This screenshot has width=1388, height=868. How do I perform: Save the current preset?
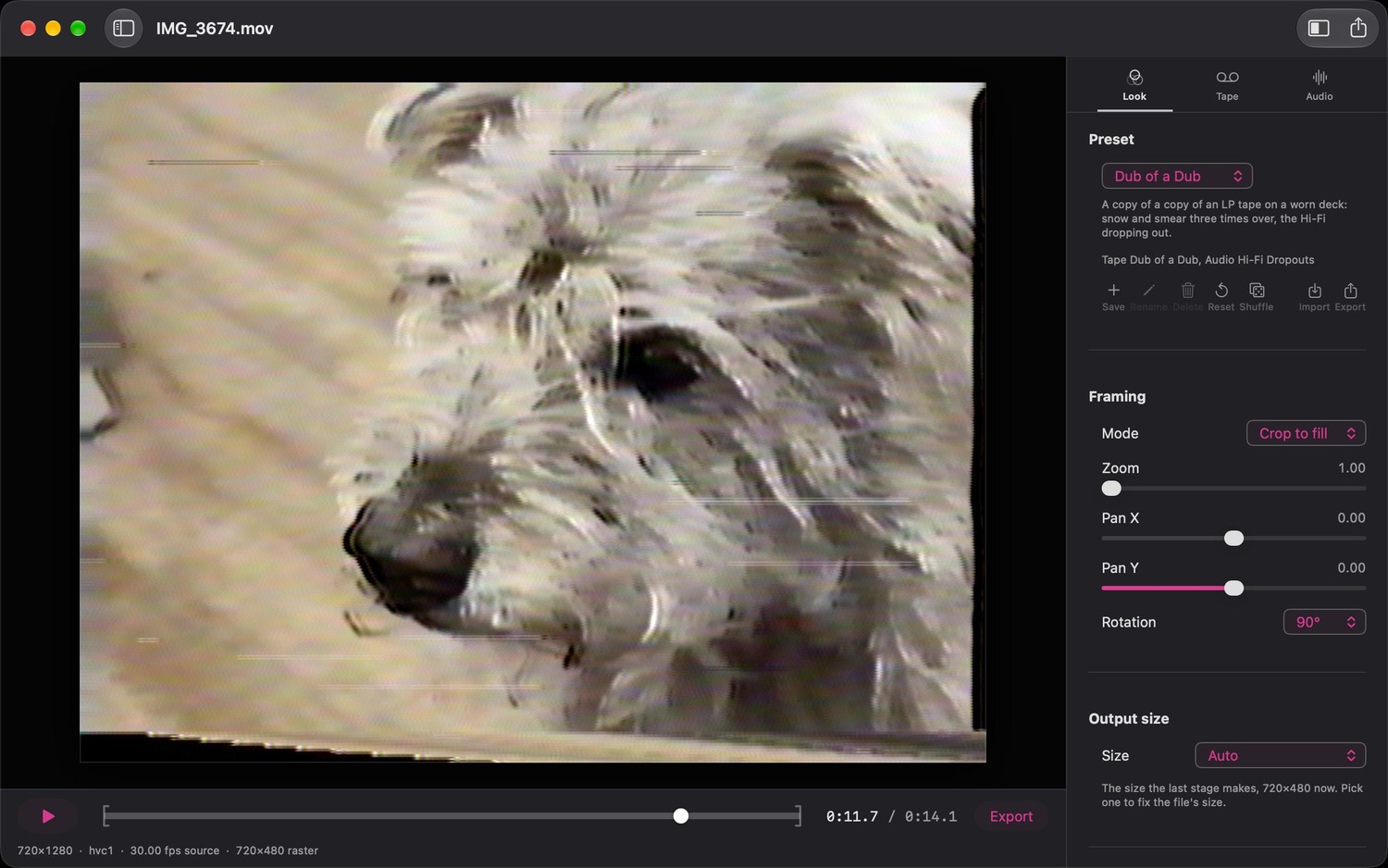[x=1113, y=296]
